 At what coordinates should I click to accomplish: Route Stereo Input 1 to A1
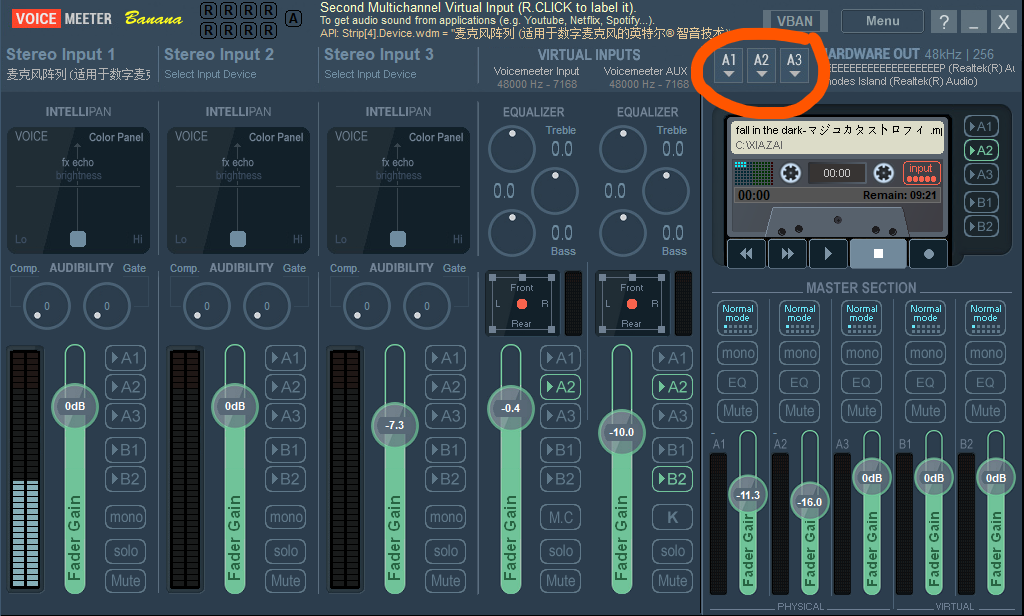click(x=125, y=358)
